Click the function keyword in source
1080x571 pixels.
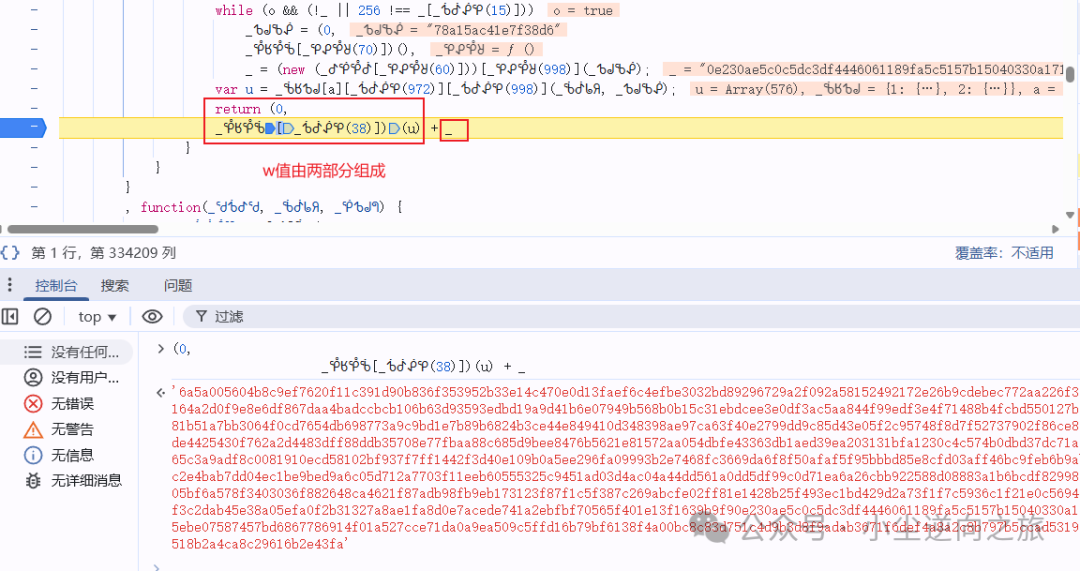point(171,207)
